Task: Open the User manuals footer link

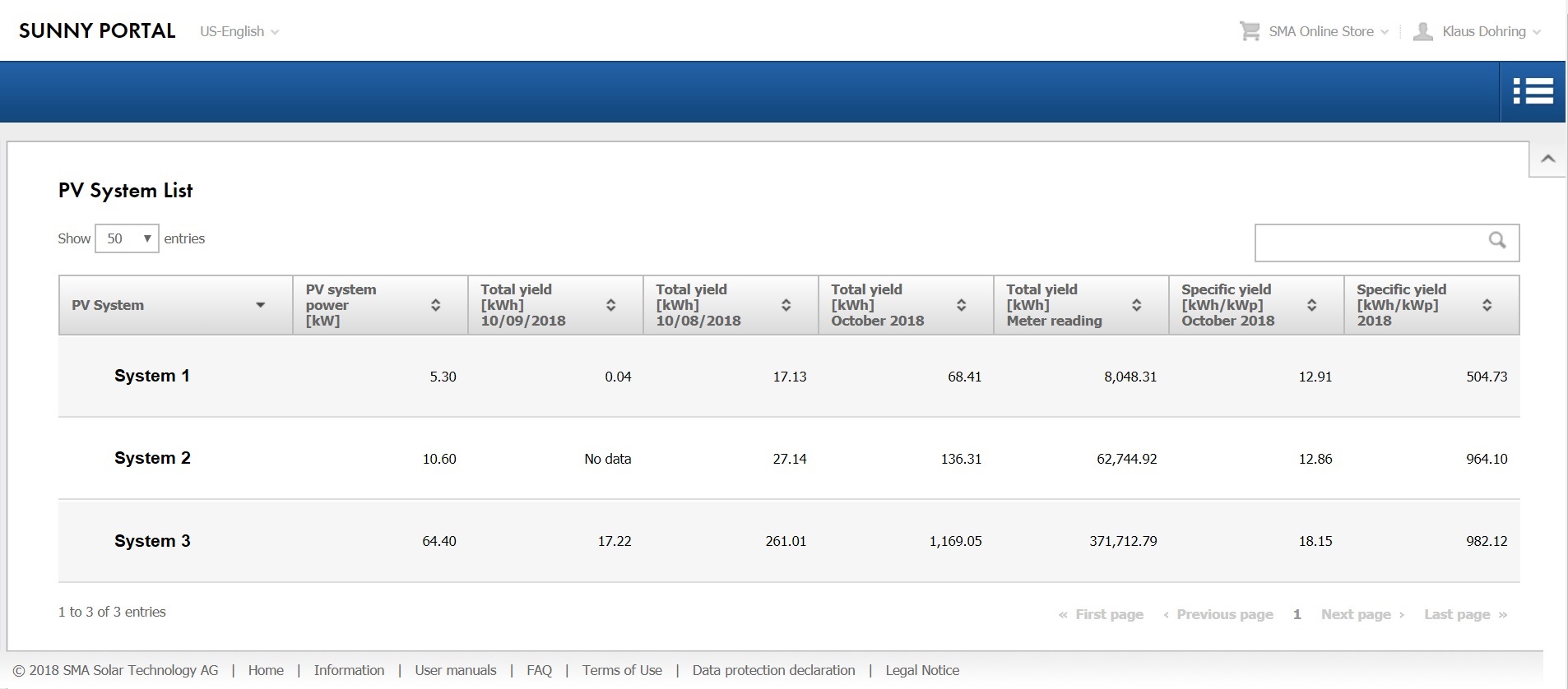Action: coord(455,670)
